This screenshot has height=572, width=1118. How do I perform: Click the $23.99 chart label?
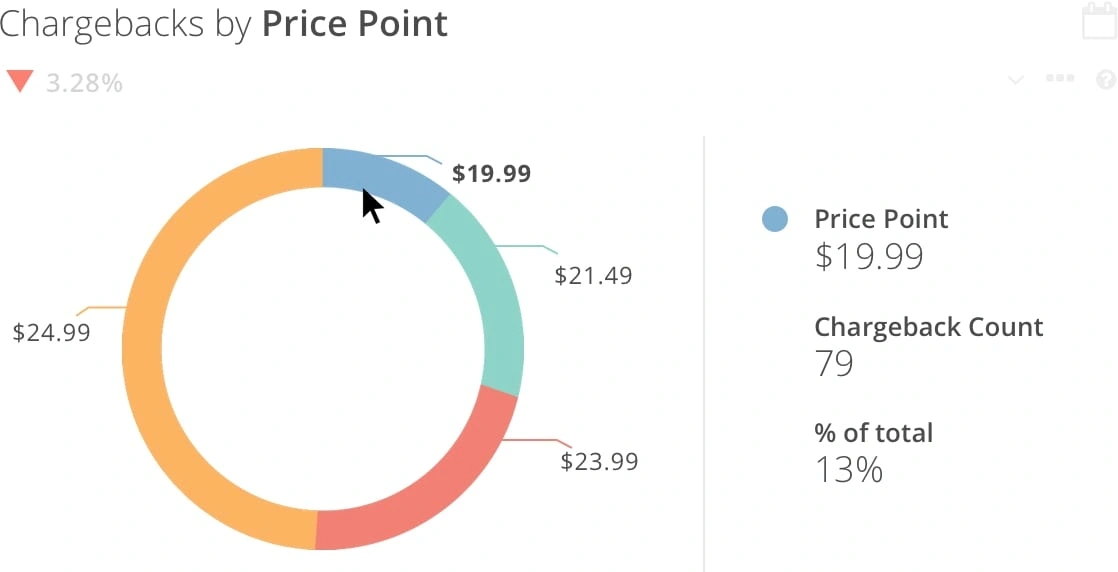[x=599, y=461]
